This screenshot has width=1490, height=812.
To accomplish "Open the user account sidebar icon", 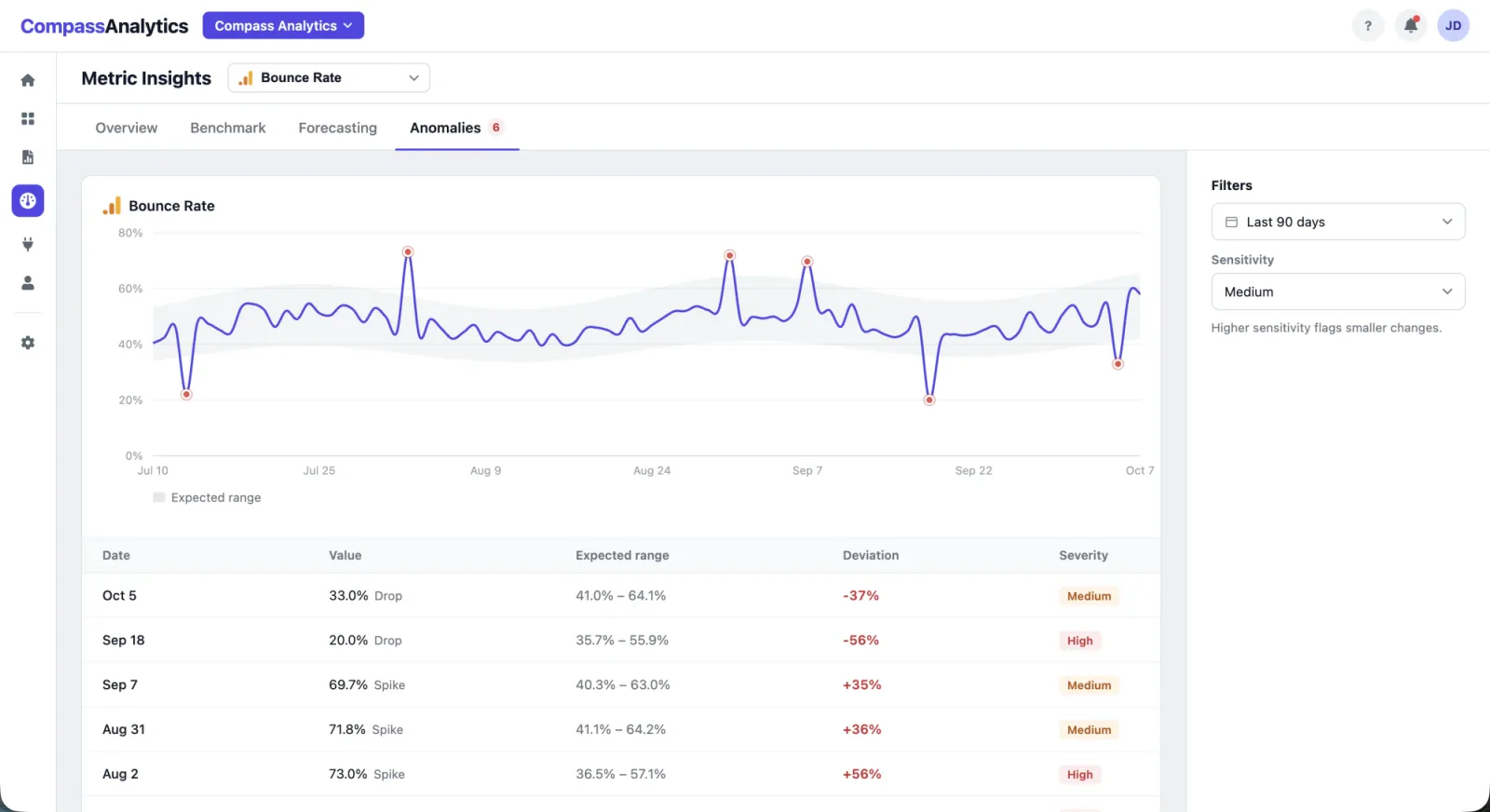I will pos(28,282).
